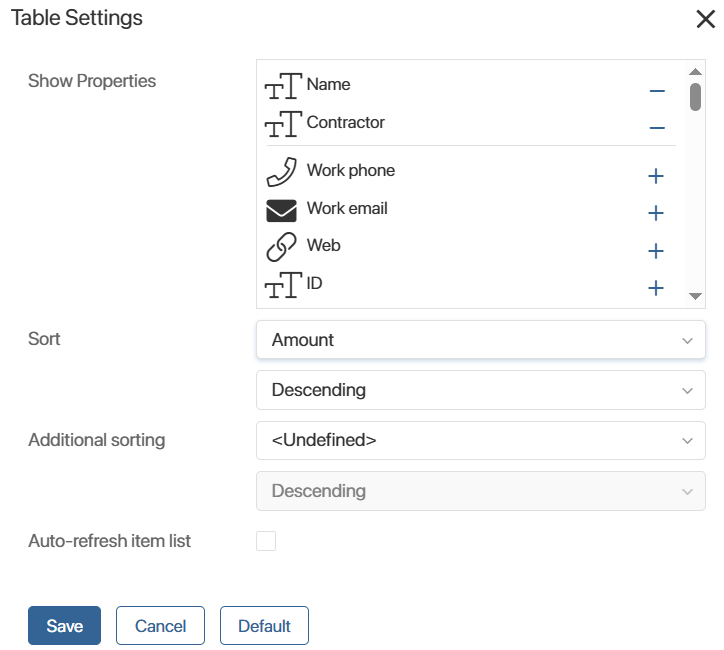Remove Name property with minus icon
Image resolution: width=724 pixels, height=650 pixels.
click(x=657, y=91)
